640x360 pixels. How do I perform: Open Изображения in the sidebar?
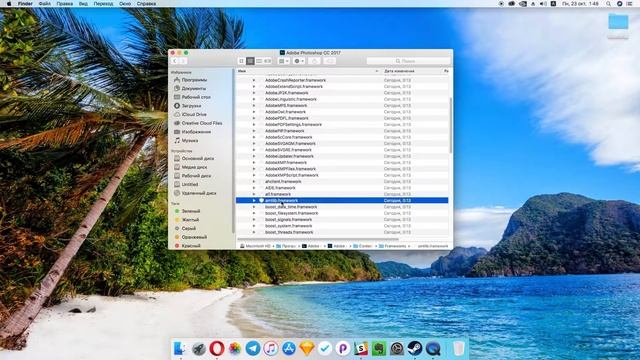point(192,132)
